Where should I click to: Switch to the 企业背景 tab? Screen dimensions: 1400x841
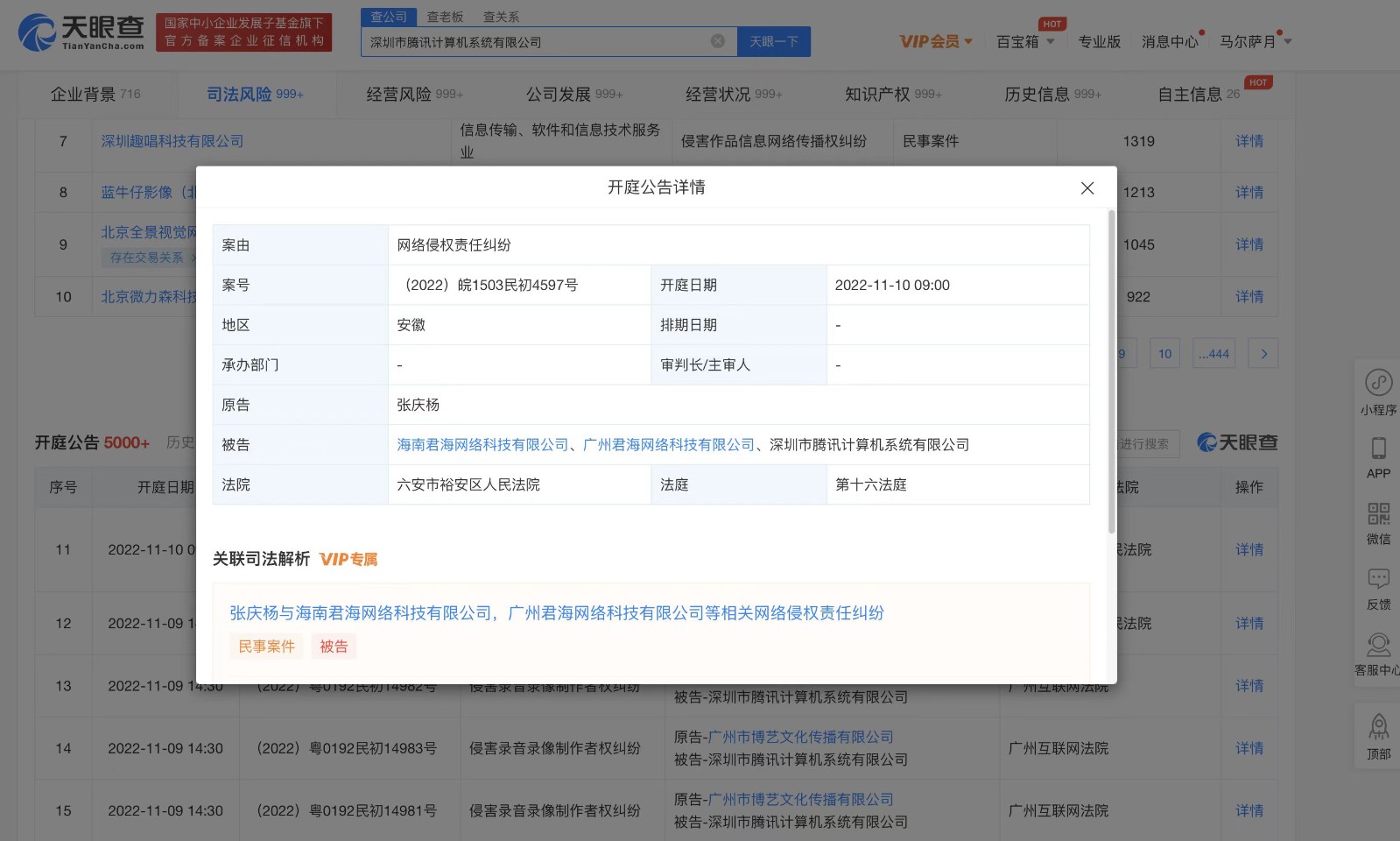tap(95, 94)
